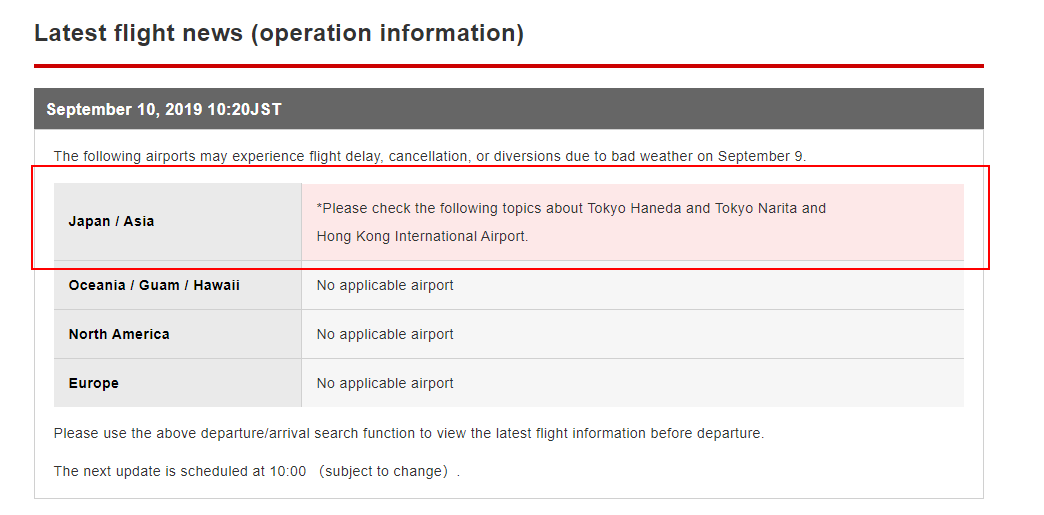Click the '(operation information)' part of the title

pyautogui.click(x=388, y=33)
